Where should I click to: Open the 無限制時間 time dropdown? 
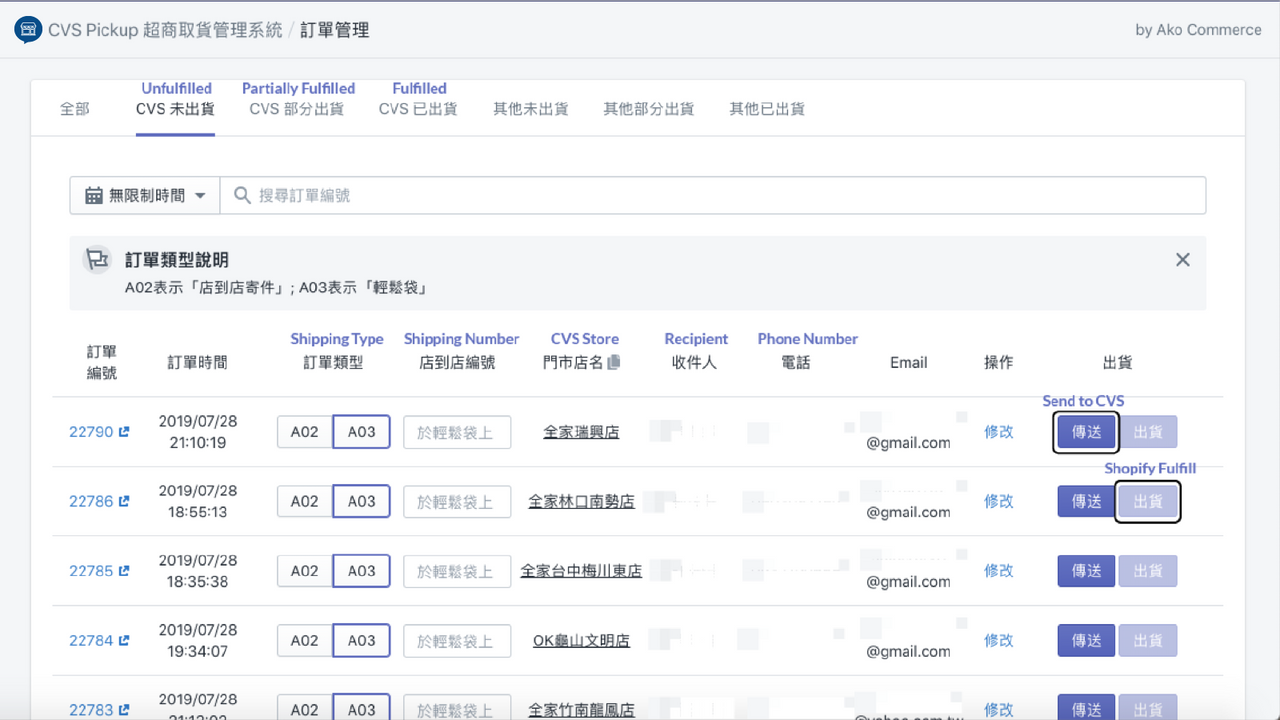(x=145, y=196)
